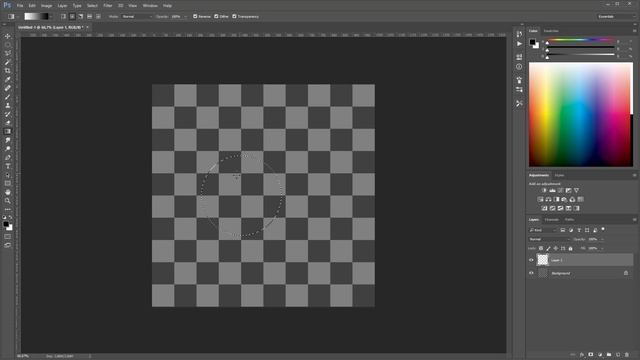Create a new group folder icon
Image resolution: width=640 pixels, height=360 pixels.
point(609,355)
